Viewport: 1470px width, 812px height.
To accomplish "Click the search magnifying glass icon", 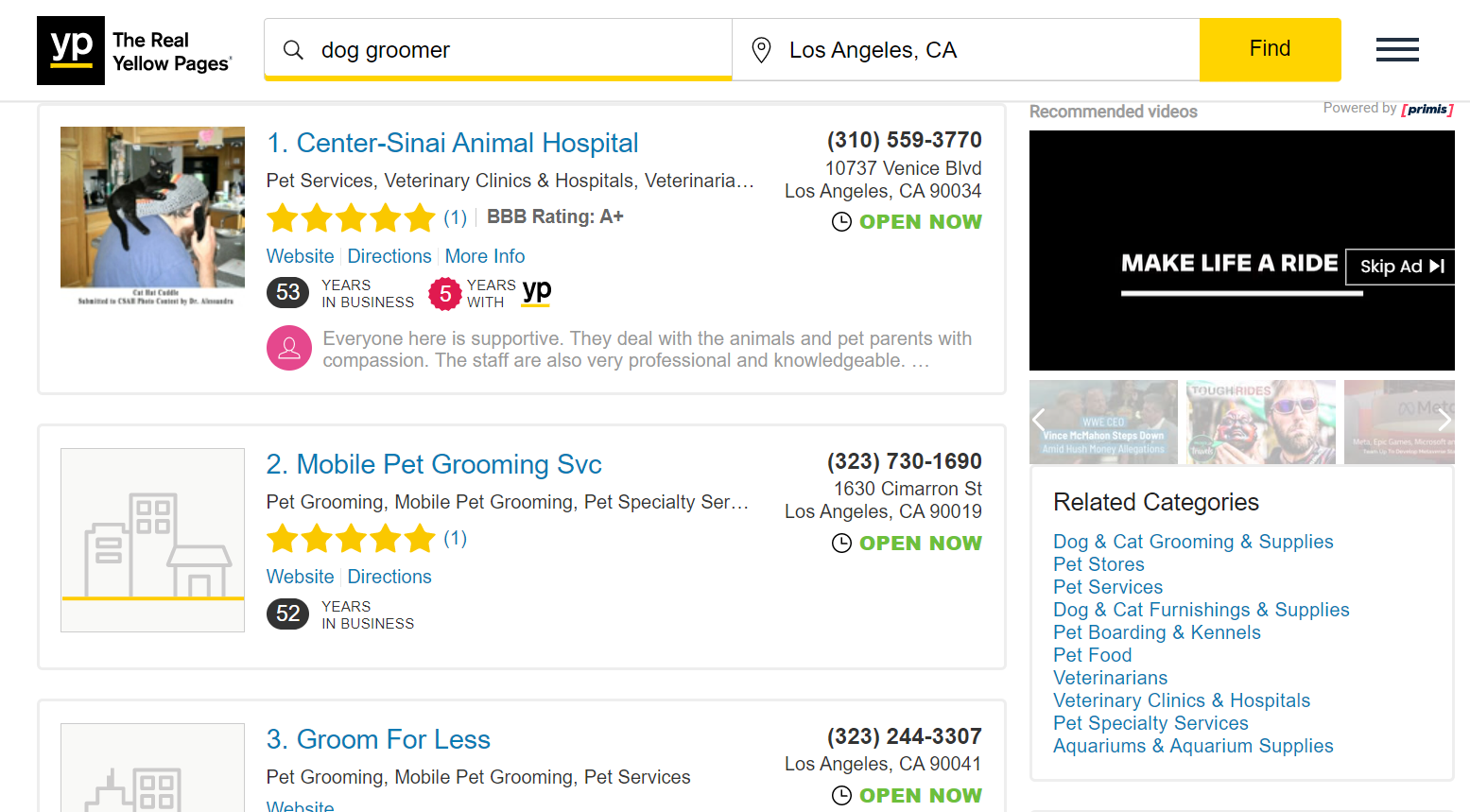I will (294, 50).
